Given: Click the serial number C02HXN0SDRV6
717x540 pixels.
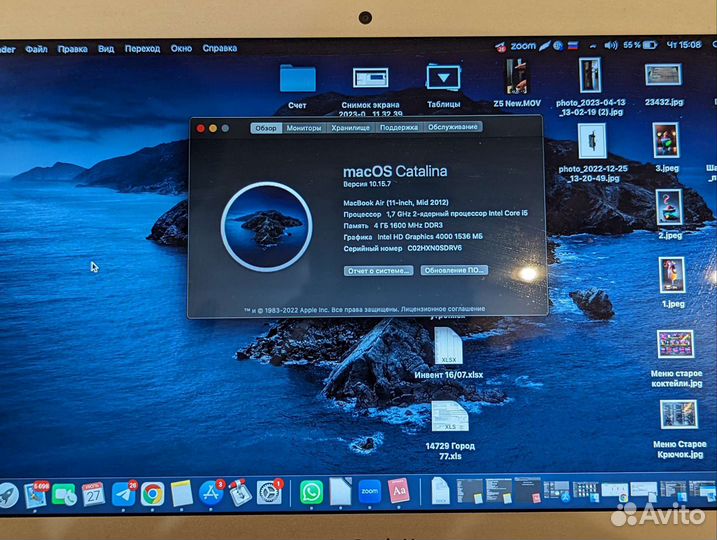Looking at the screenshot, I should click(434, 248).
